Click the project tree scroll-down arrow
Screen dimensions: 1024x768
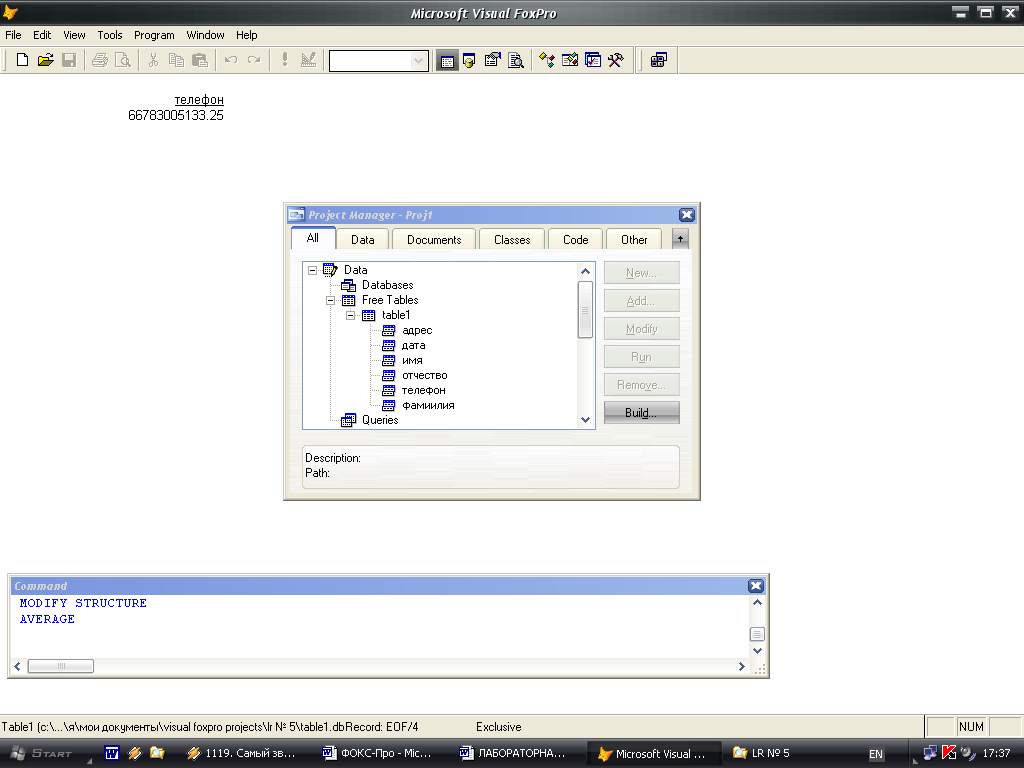[585, 420]
